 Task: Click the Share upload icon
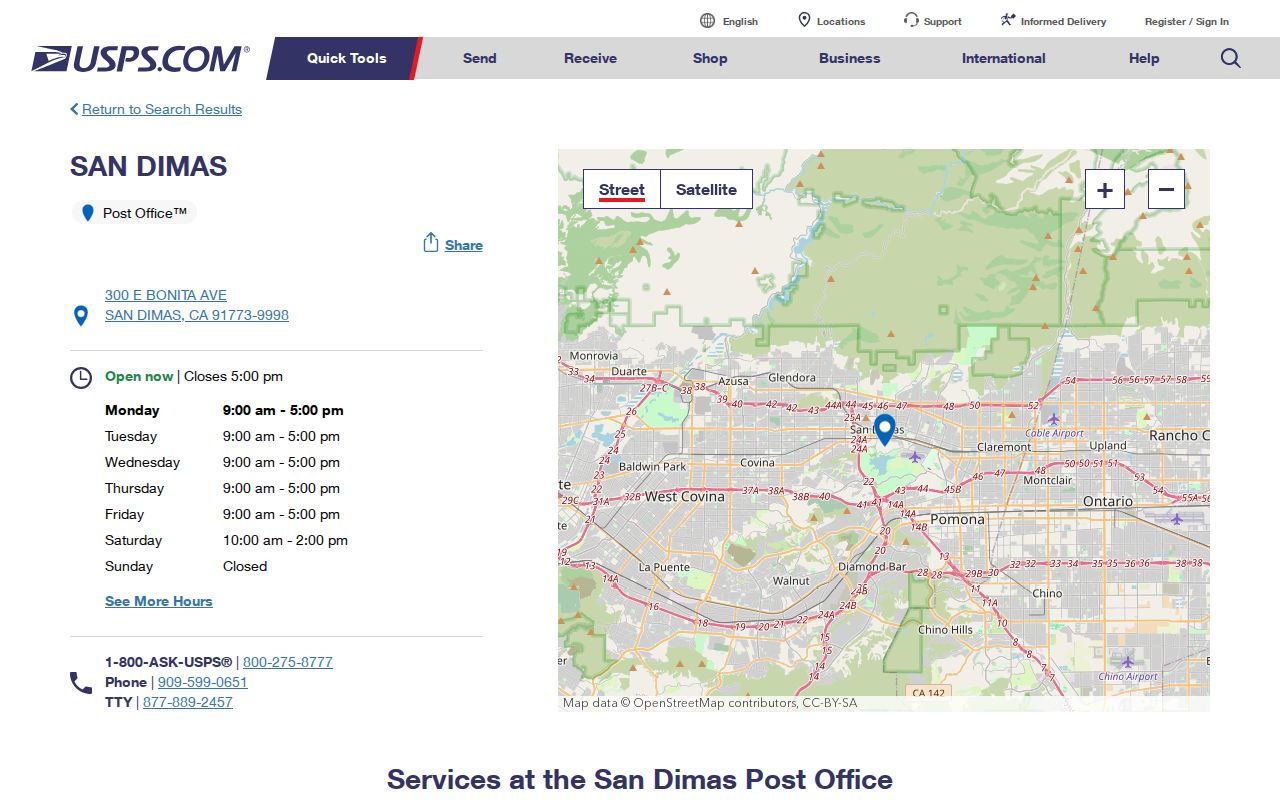(431, 243)
